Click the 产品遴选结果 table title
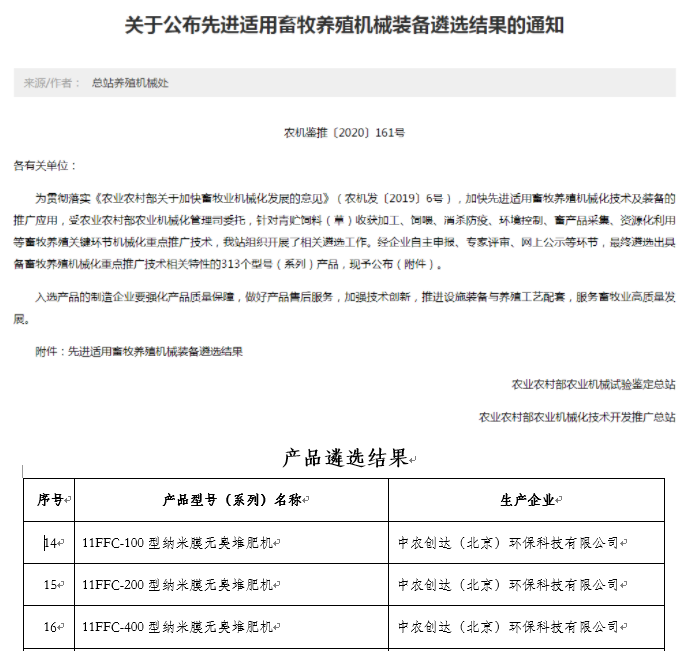This screenshot has height=656, width=679. (344, 459)
